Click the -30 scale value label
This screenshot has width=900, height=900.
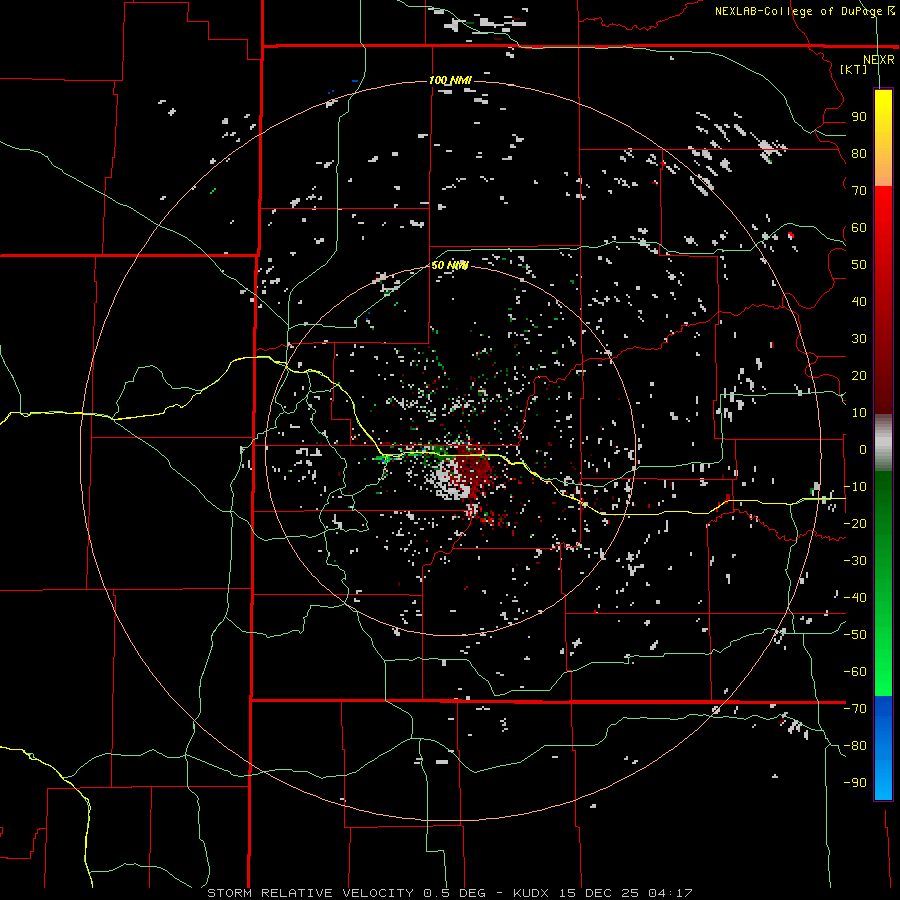point(855,561)
